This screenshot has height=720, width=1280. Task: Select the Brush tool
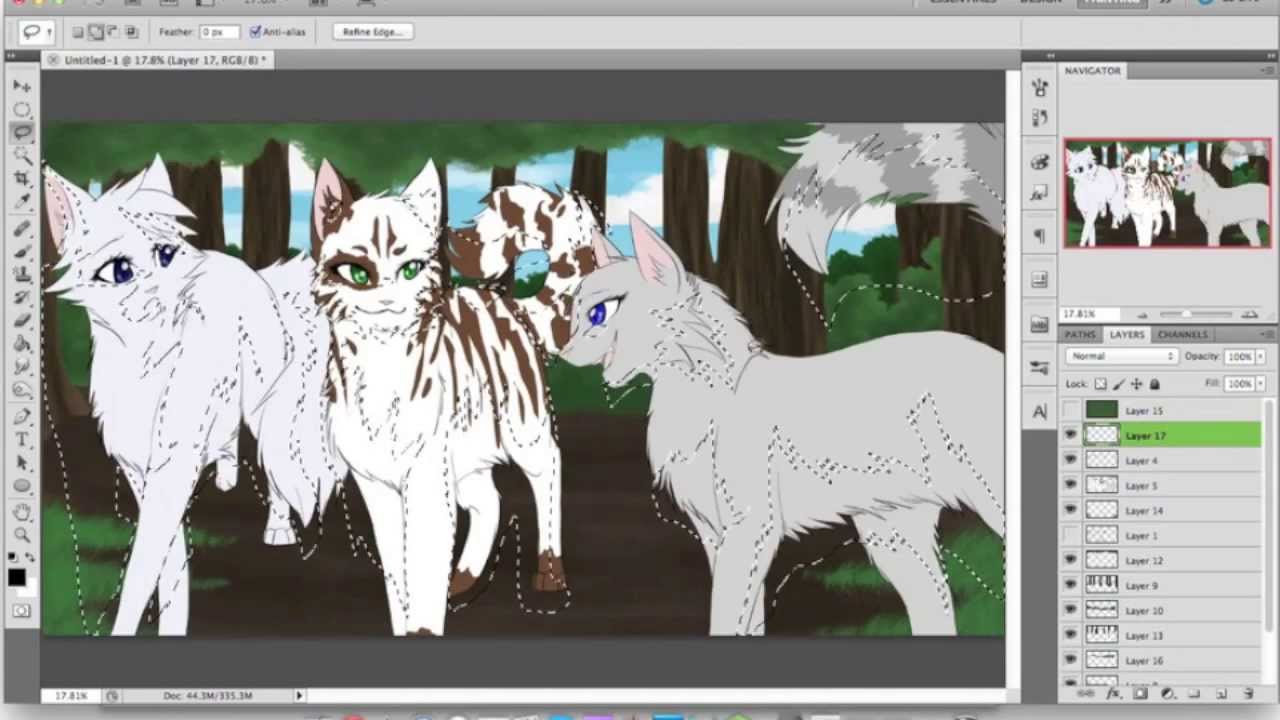[22, 252]
